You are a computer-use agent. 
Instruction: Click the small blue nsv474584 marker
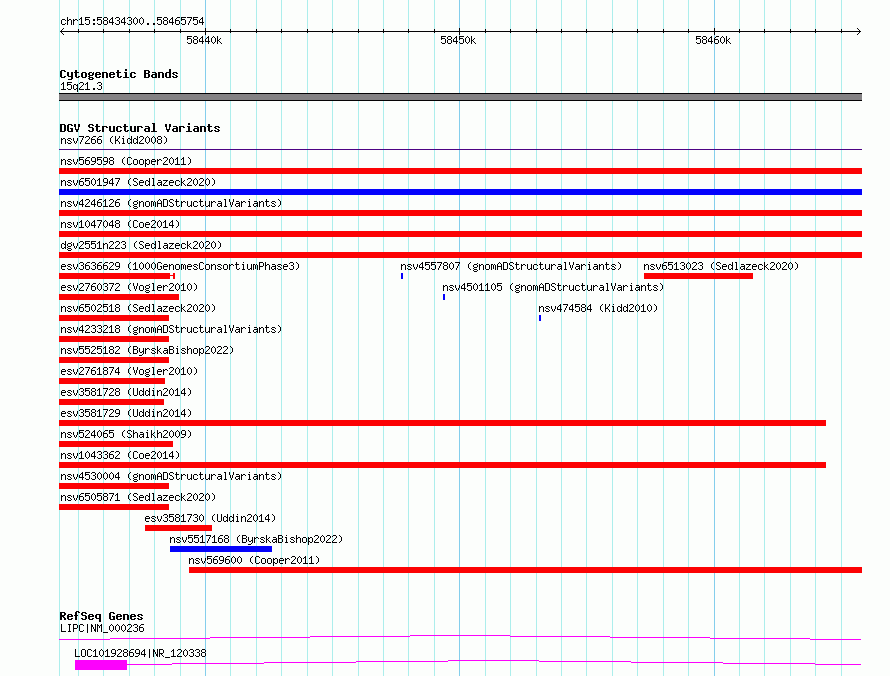pos(540,318)
